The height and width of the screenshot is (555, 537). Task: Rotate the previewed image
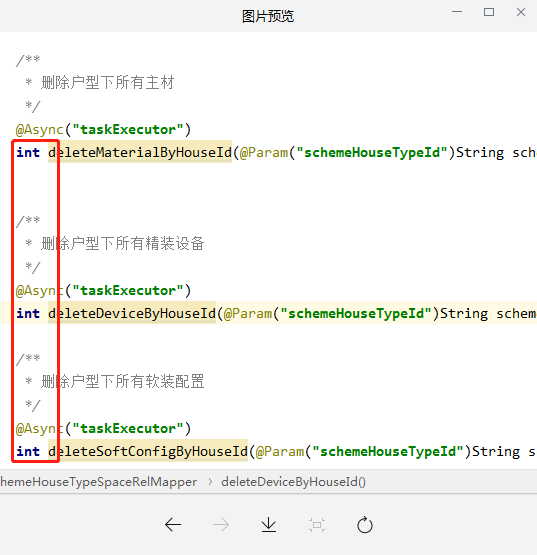tap(365, 525)
